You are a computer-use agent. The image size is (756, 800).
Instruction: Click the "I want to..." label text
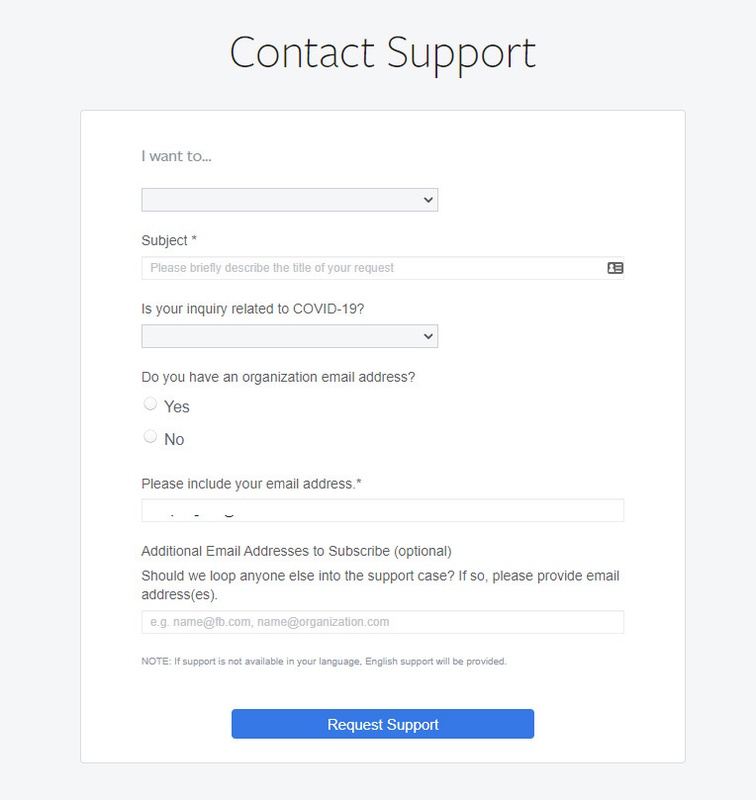point(176,157)
